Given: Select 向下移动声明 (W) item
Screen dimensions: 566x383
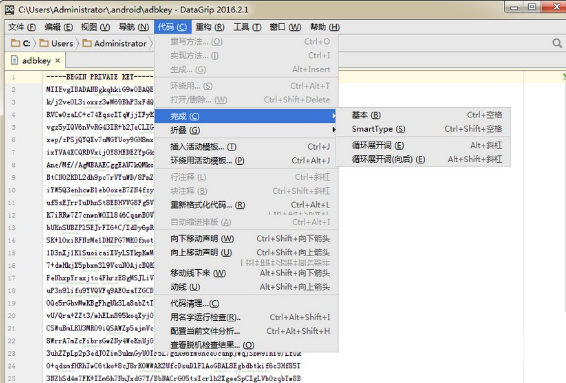Looking at the screenshot, I should (x=246, y=239).
